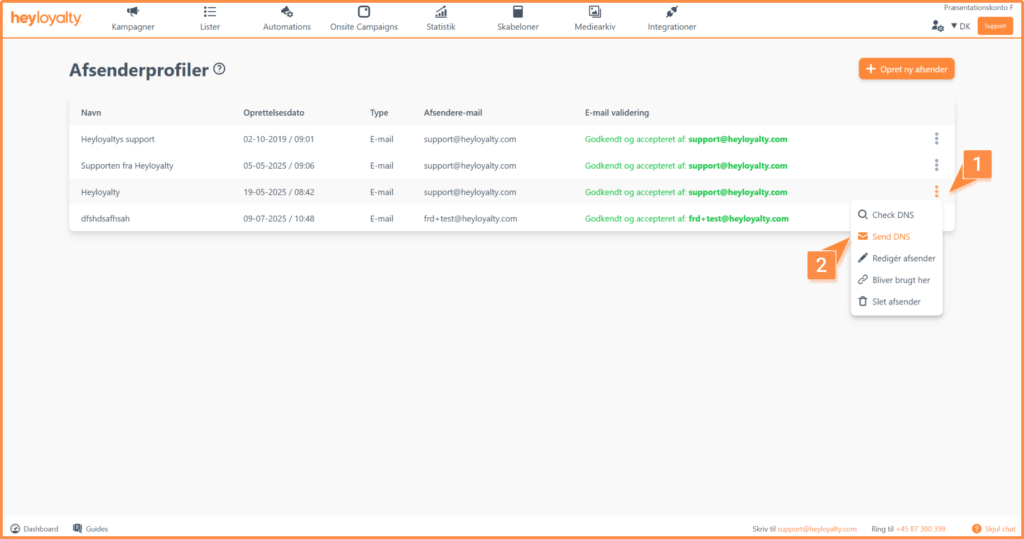This screenshot has height=539, width=1024.
Task: Open three-dot menu for Supporten fra Heyloyalty
Action: tap(936, 165)
